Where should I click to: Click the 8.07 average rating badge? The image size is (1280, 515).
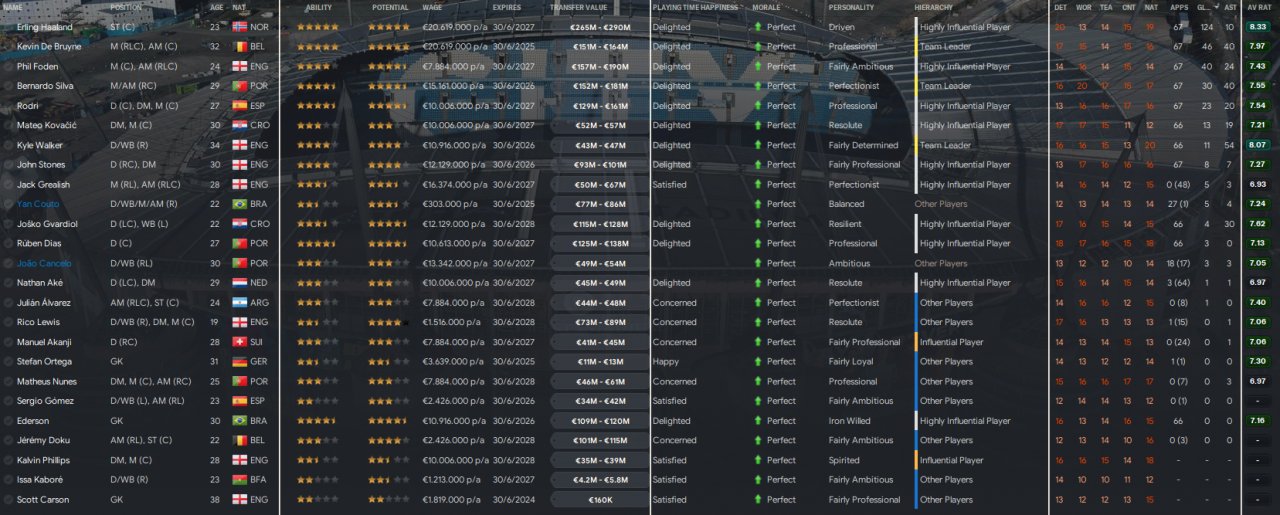(1257, 145)
